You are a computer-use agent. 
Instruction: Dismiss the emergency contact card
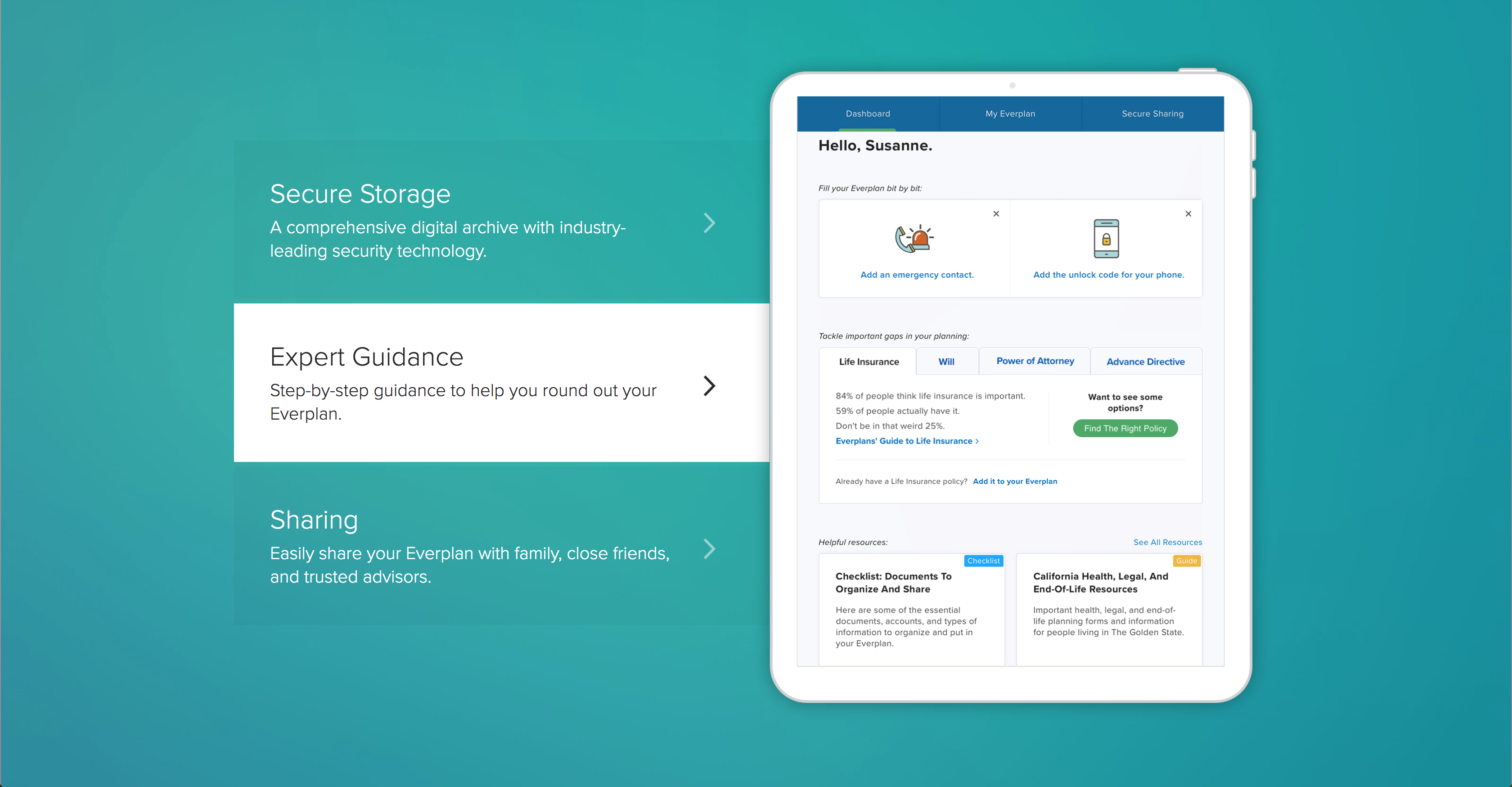coord(996,214)
